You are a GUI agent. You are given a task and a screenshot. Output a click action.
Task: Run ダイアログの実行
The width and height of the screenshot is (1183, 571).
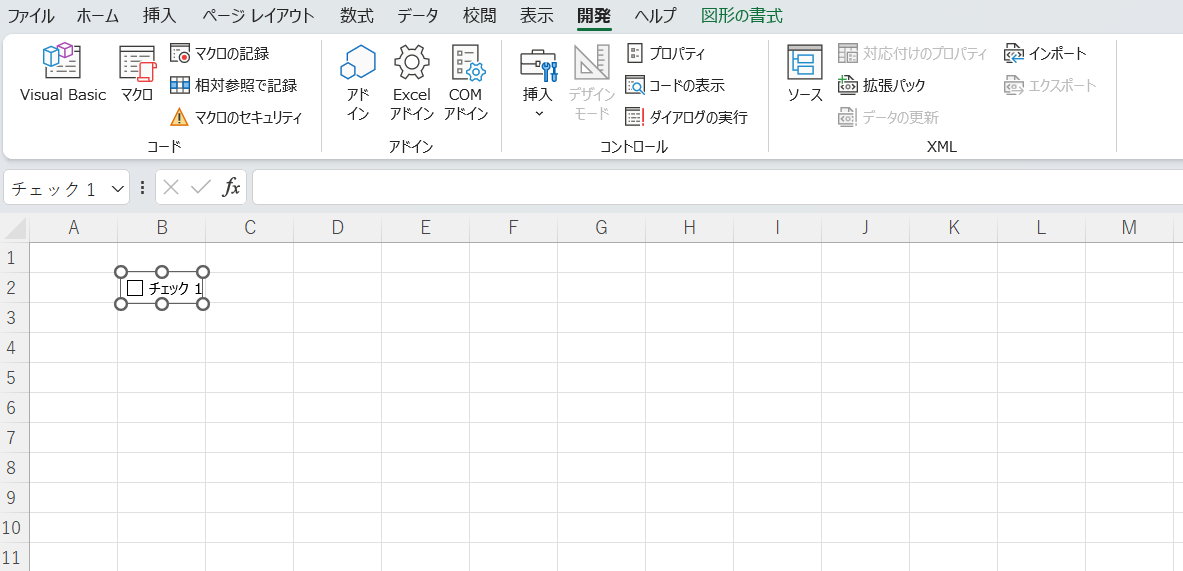point(687,118)
